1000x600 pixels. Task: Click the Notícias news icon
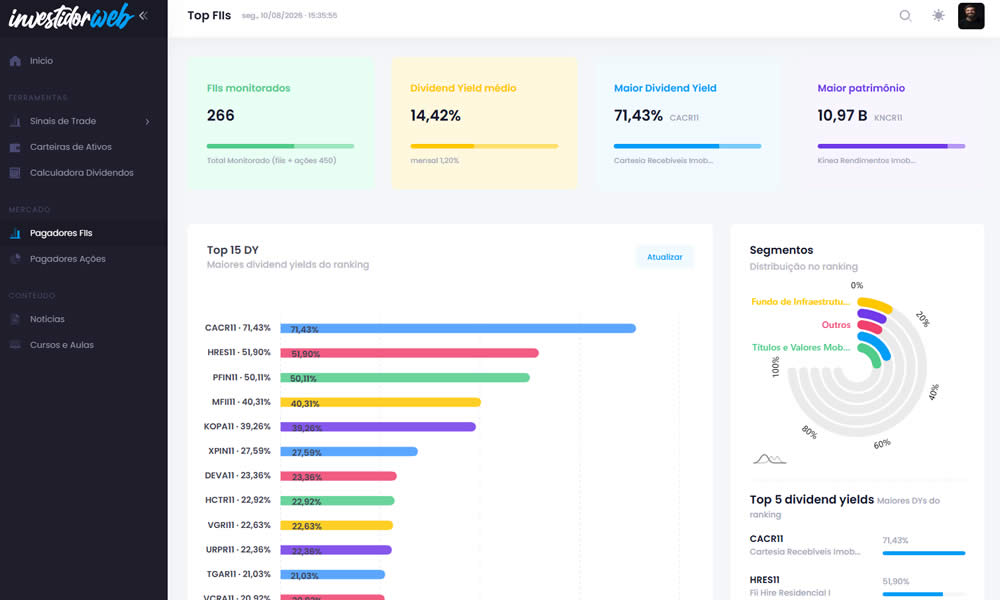pos(15,319)
